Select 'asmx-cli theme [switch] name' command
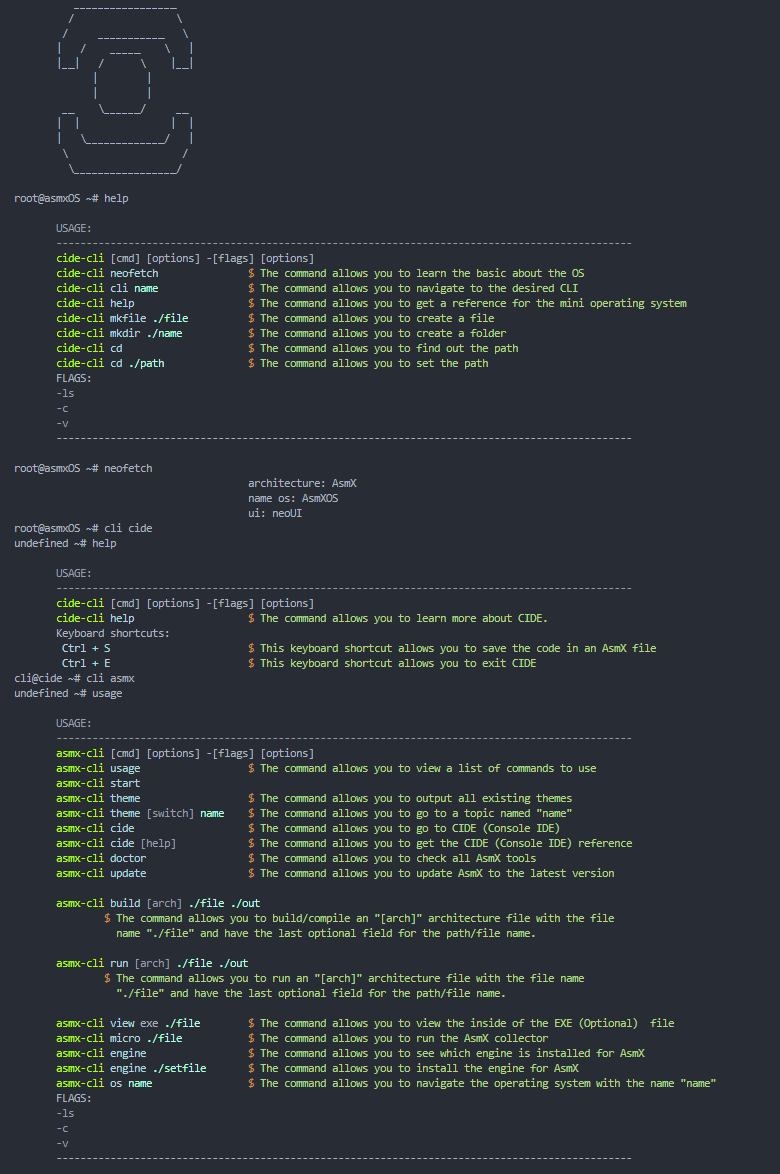This screenshot has width=780, height=1174. point(140,813)
